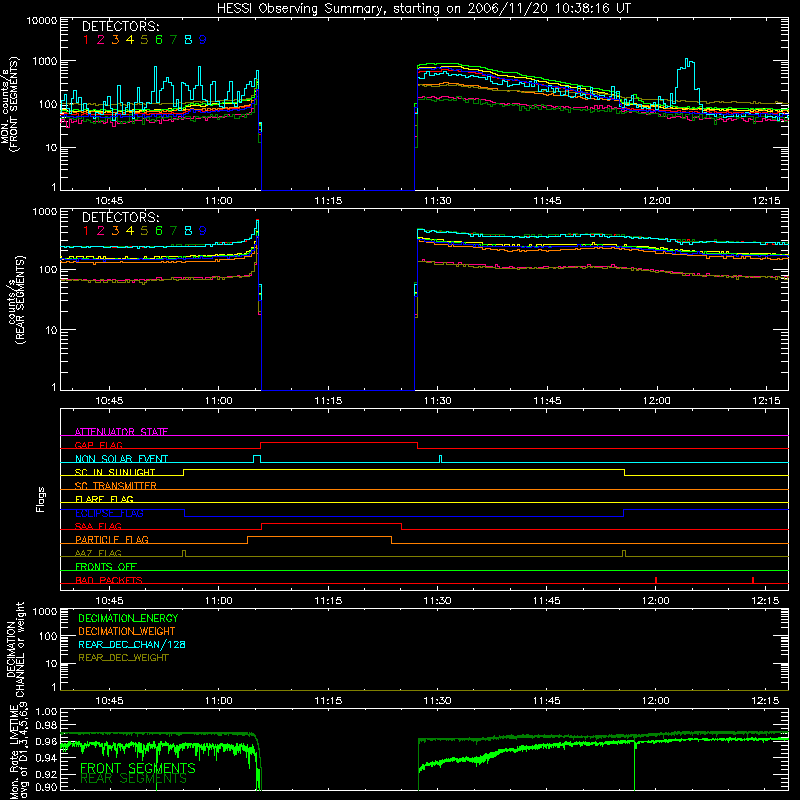Click magenta detector 2 in rear segments legend
Image resolution: width=800 pixels, height=800 pixels.
(101, 231)
